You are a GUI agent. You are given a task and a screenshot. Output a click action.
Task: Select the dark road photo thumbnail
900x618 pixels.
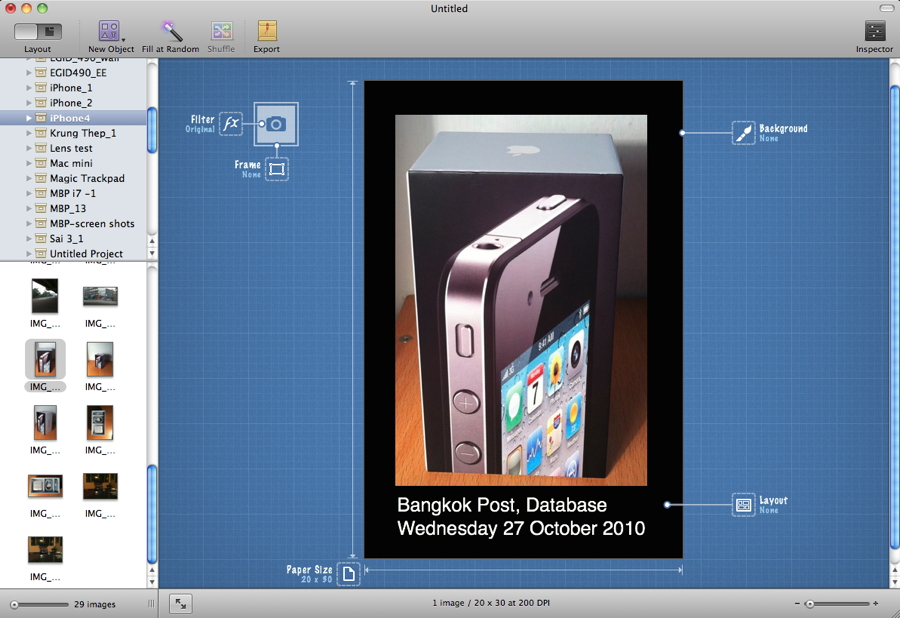click(45, 296)
